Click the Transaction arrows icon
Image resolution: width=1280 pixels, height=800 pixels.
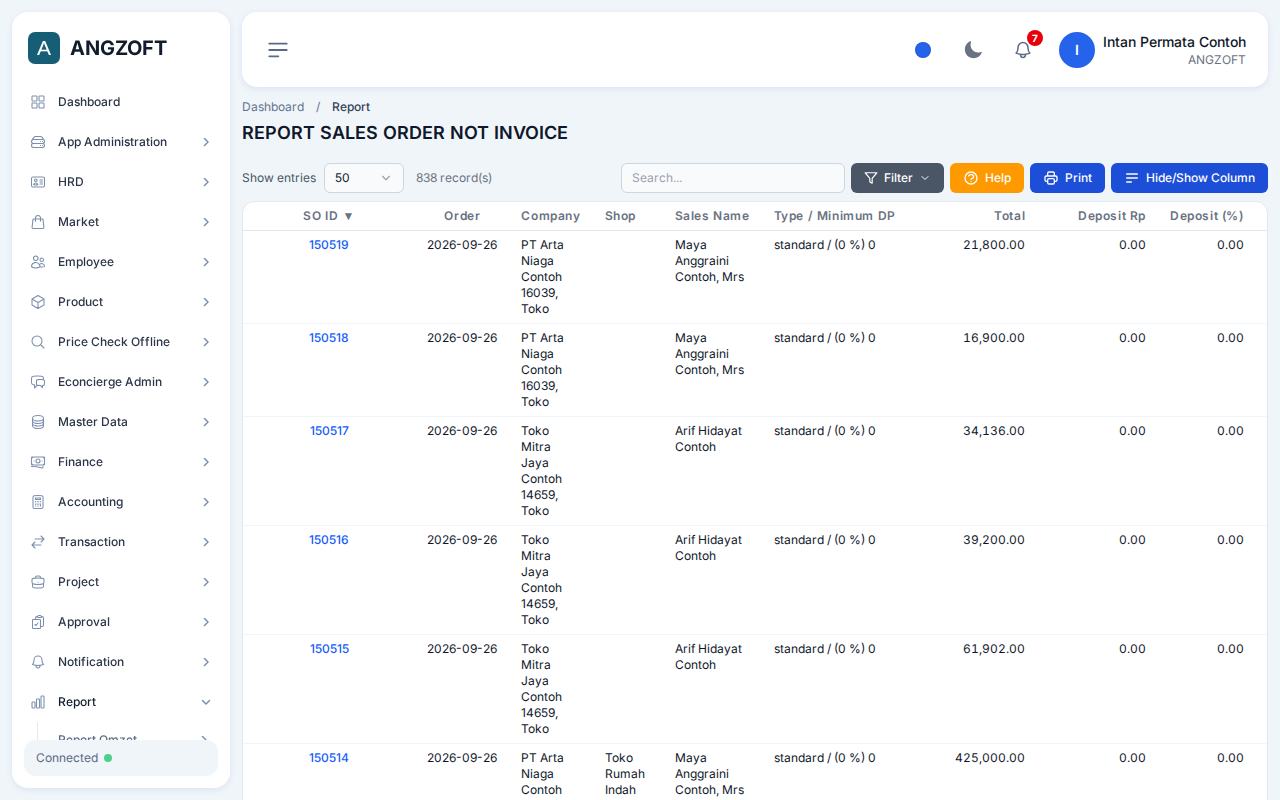38,542
